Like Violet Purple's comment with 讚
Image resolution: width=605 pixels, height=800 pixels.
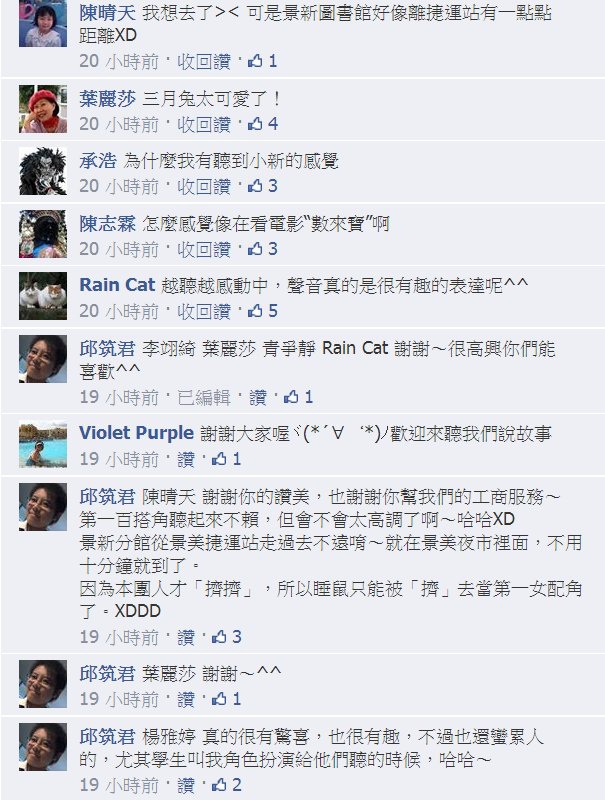[x=186, y=460]
